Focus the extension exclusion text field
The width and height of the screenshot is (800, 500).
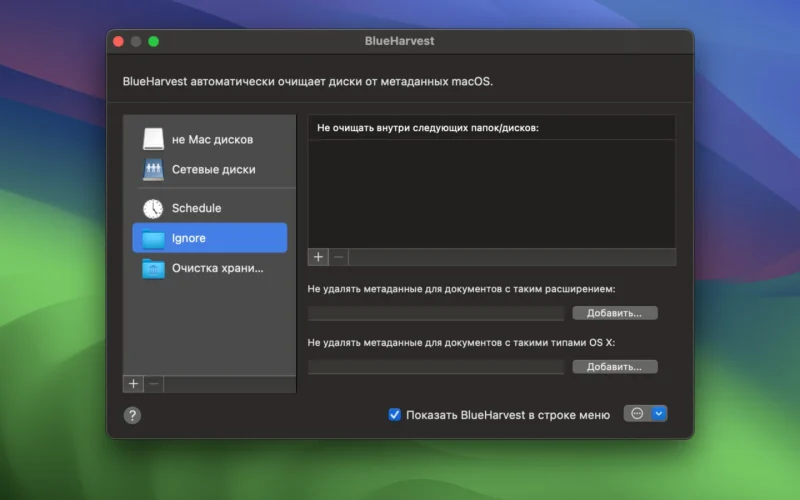pos(436,313)
